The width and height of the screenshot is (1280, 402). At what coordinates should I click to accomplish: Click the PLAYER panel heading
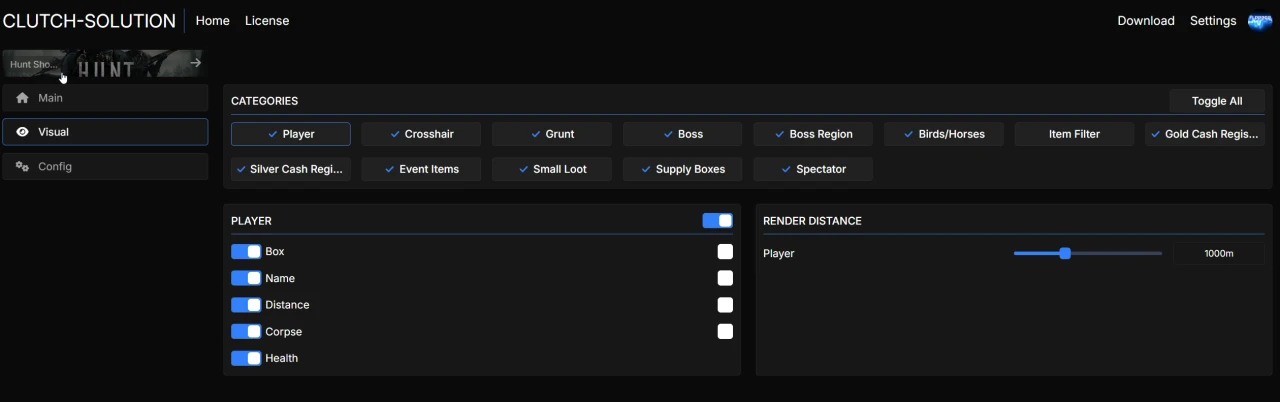(x=251, y=221)
